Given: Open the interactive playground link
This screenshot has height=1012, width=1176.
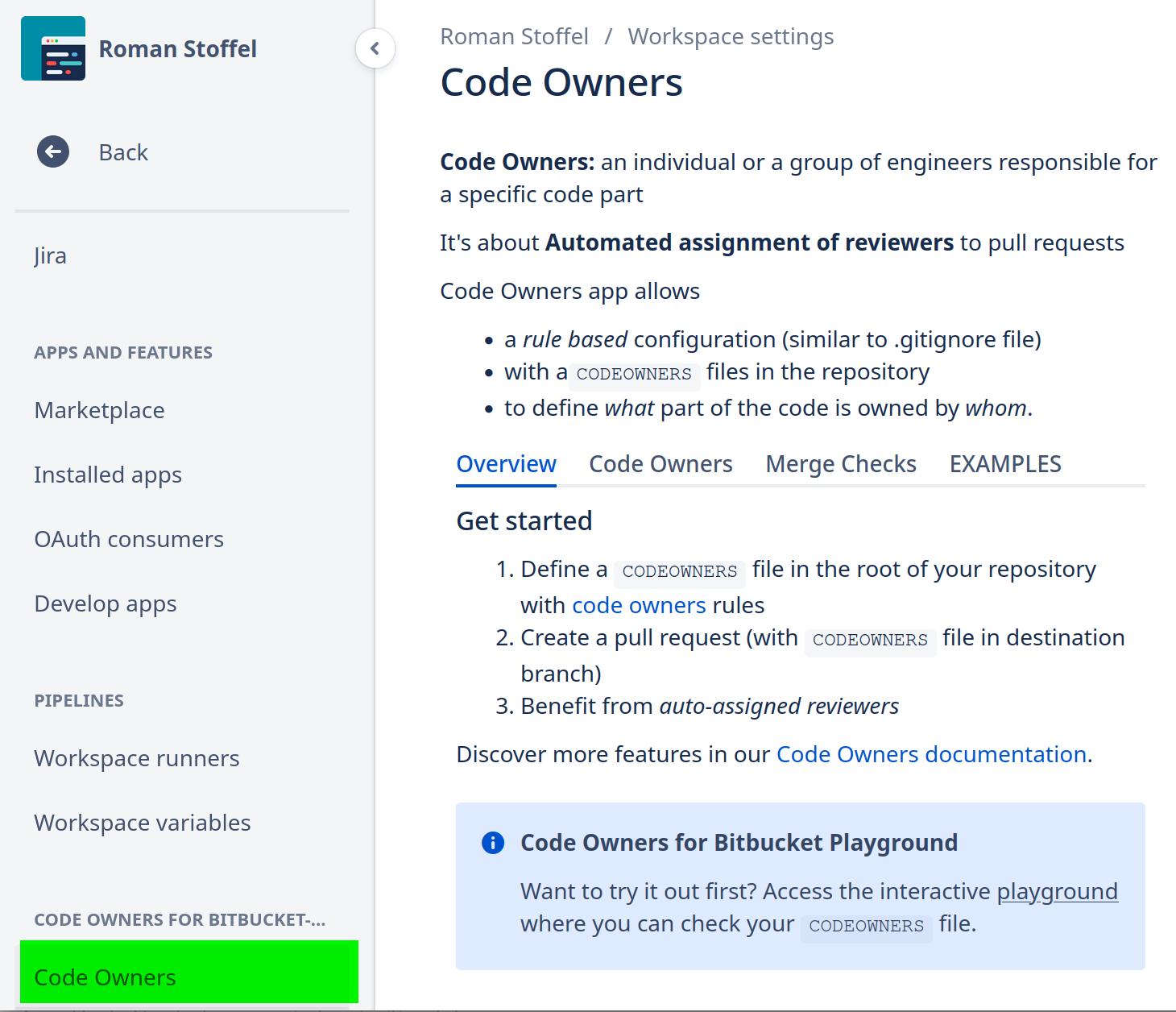Looking at the screenshot, I should [1057, 891].
